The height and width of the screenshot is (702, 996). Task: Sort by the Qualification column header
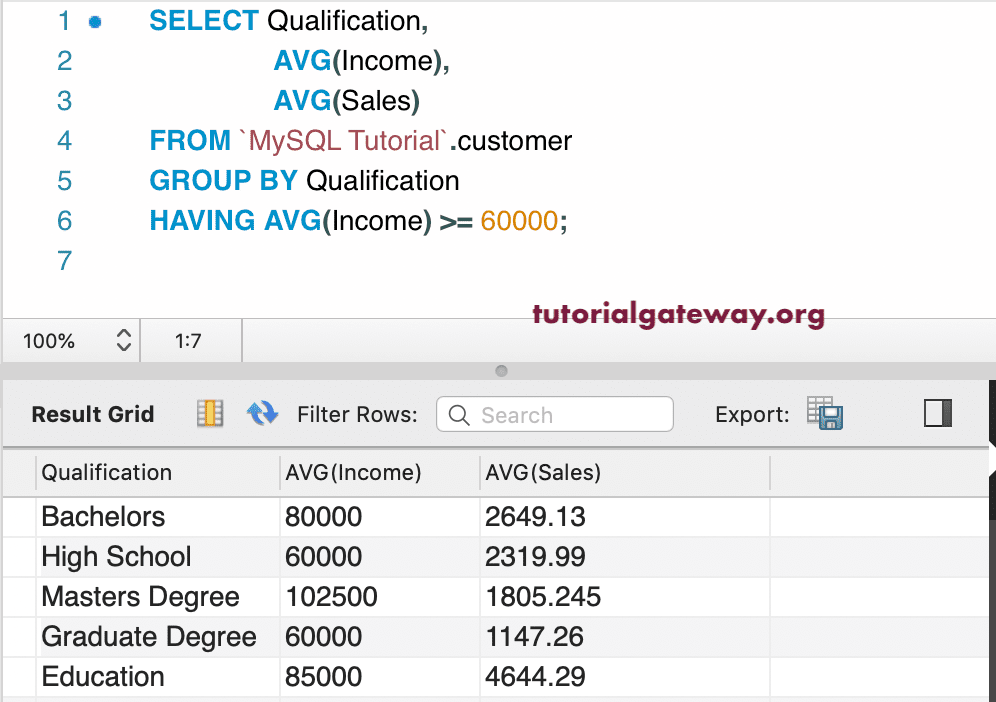(107, 473)
